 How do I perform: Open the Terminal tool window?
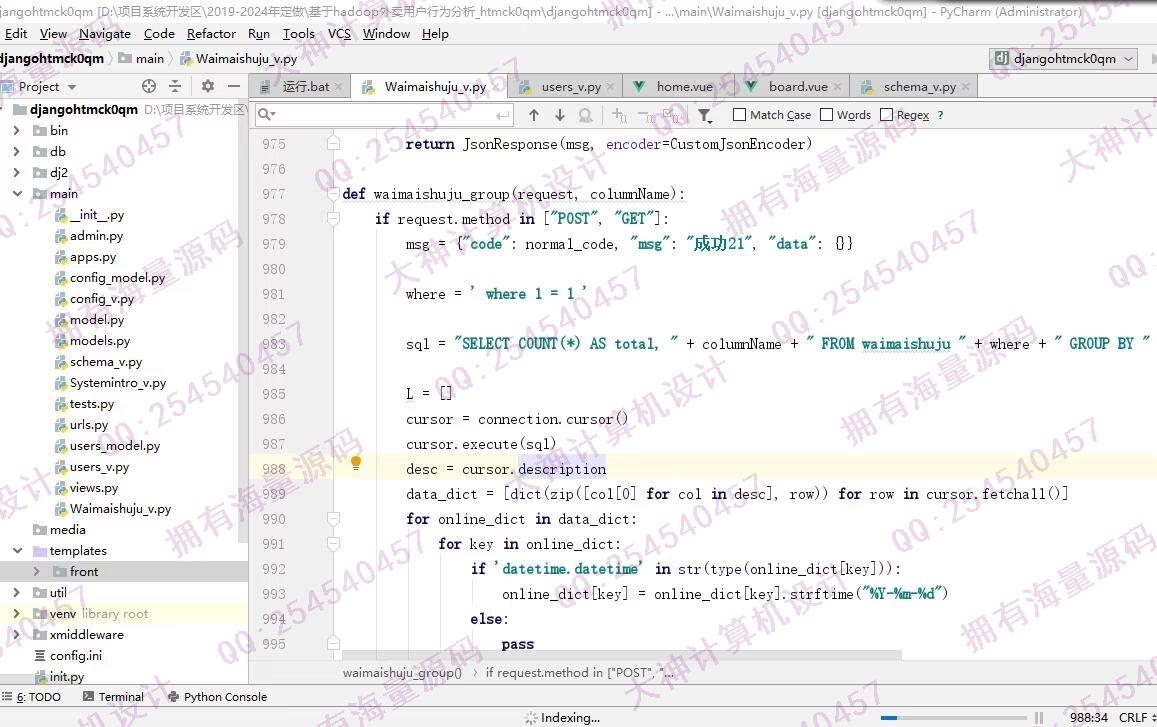114,697
